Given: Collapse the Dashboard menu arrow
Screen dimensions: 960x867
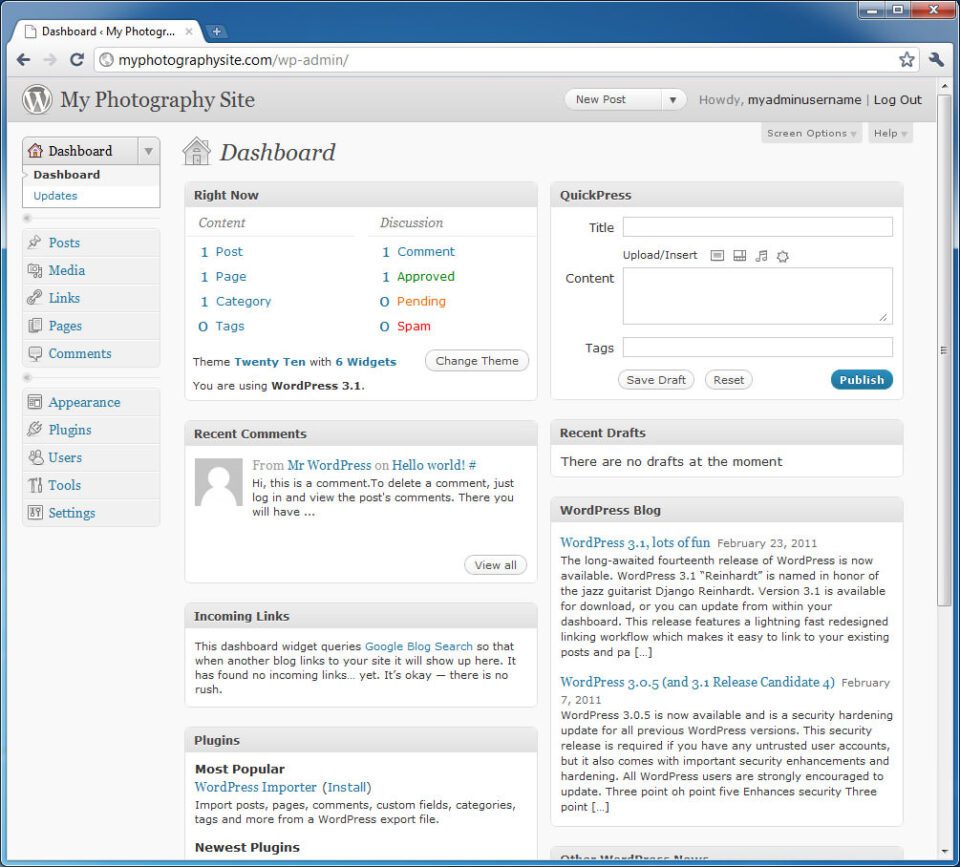Looking at the screenshot, I should pyautogui.click(x=148, y=151).
